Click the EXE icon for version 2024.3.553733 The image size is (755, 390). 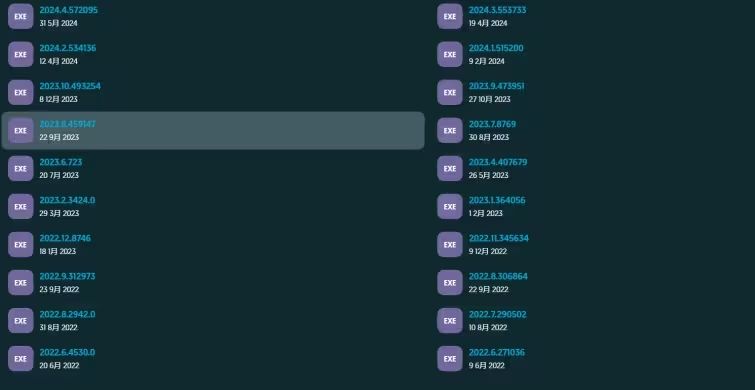click(x=450, y=16)
